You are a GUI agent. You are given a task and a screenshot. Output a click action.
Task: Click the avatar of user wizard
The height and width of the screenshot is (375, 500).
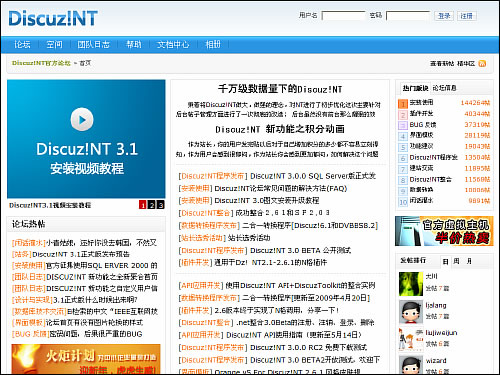tap(411, 365)
